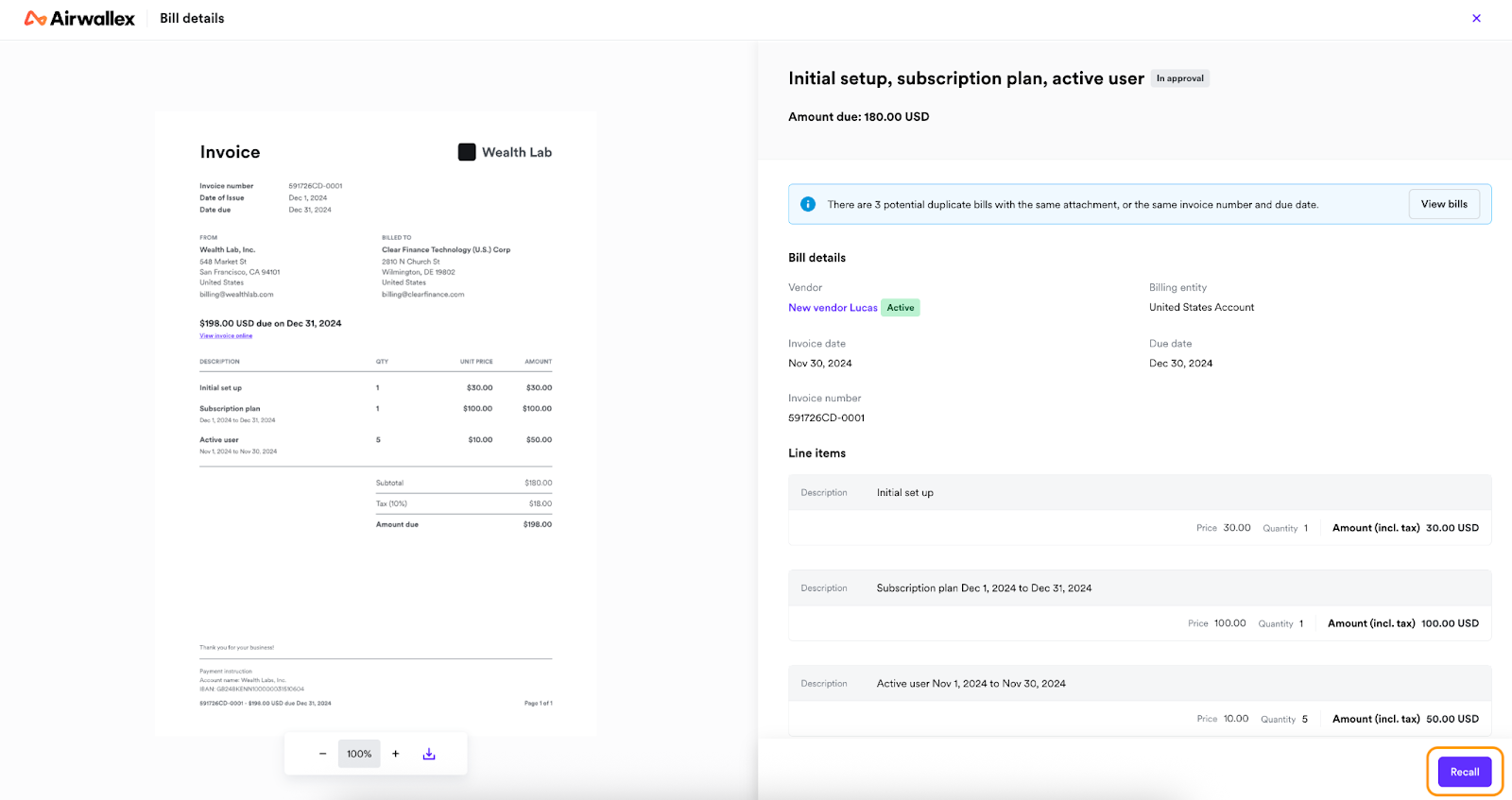Select the Active user line item row
This screenshot has height=800, width=1512.
1139,684
